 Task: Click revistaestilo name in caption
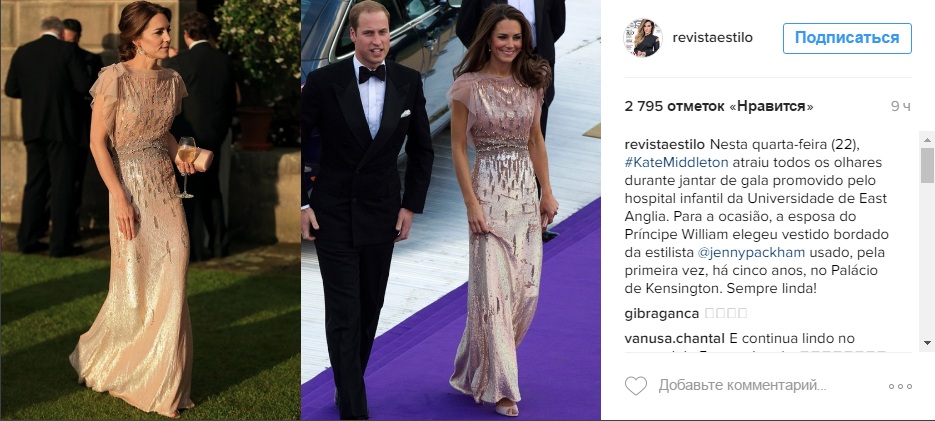(665, 145)
